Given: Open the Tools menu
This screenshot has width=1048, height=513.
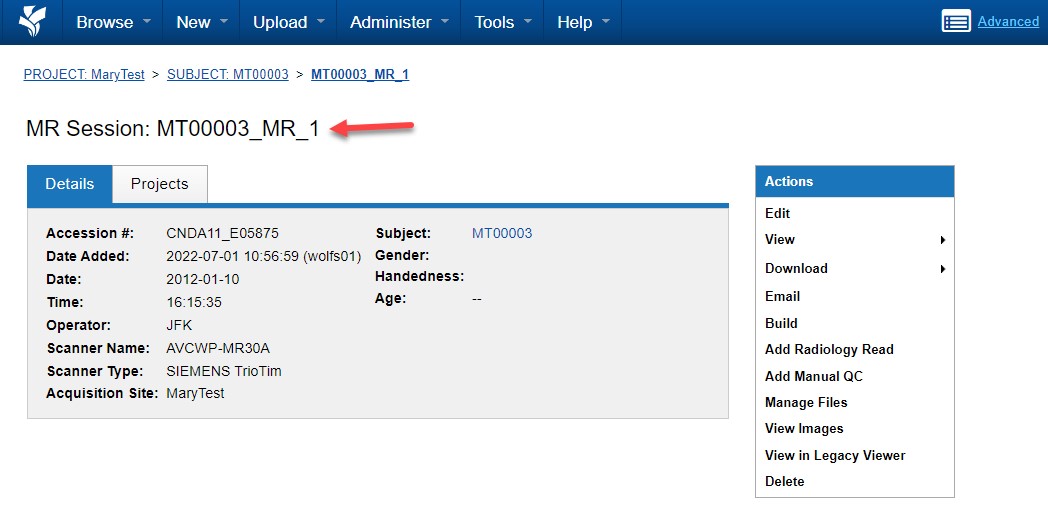Looking at the screenshot, I should click(503, 22).
